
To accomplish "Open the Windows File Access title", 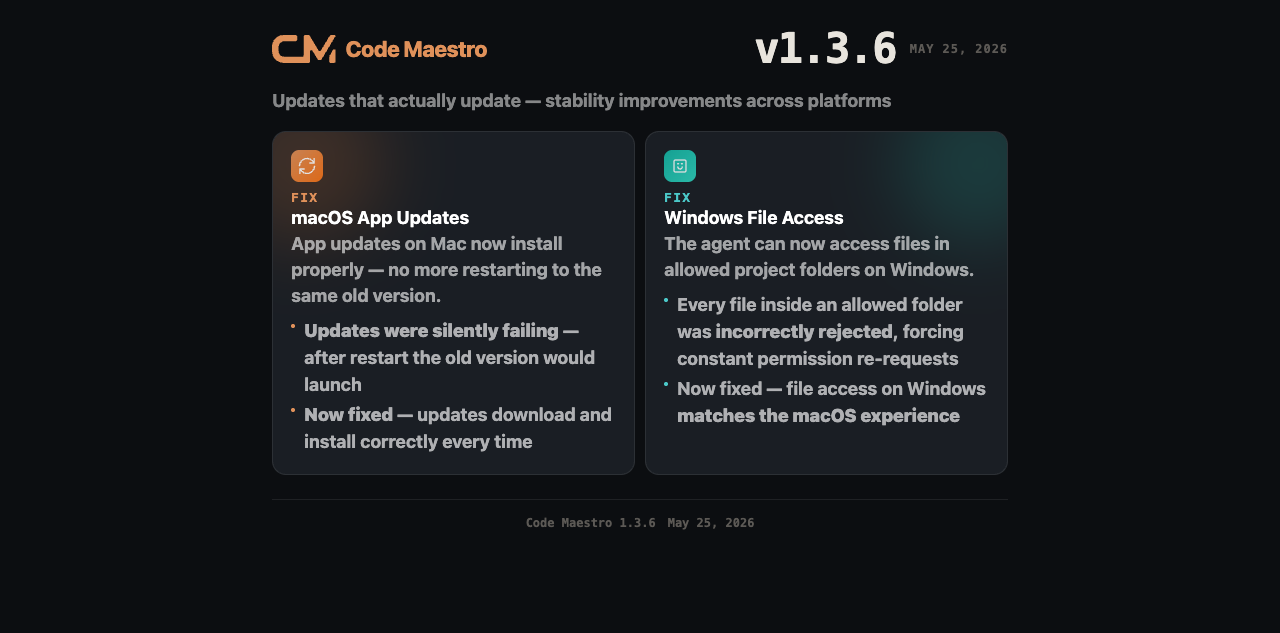I will (754, 218).
